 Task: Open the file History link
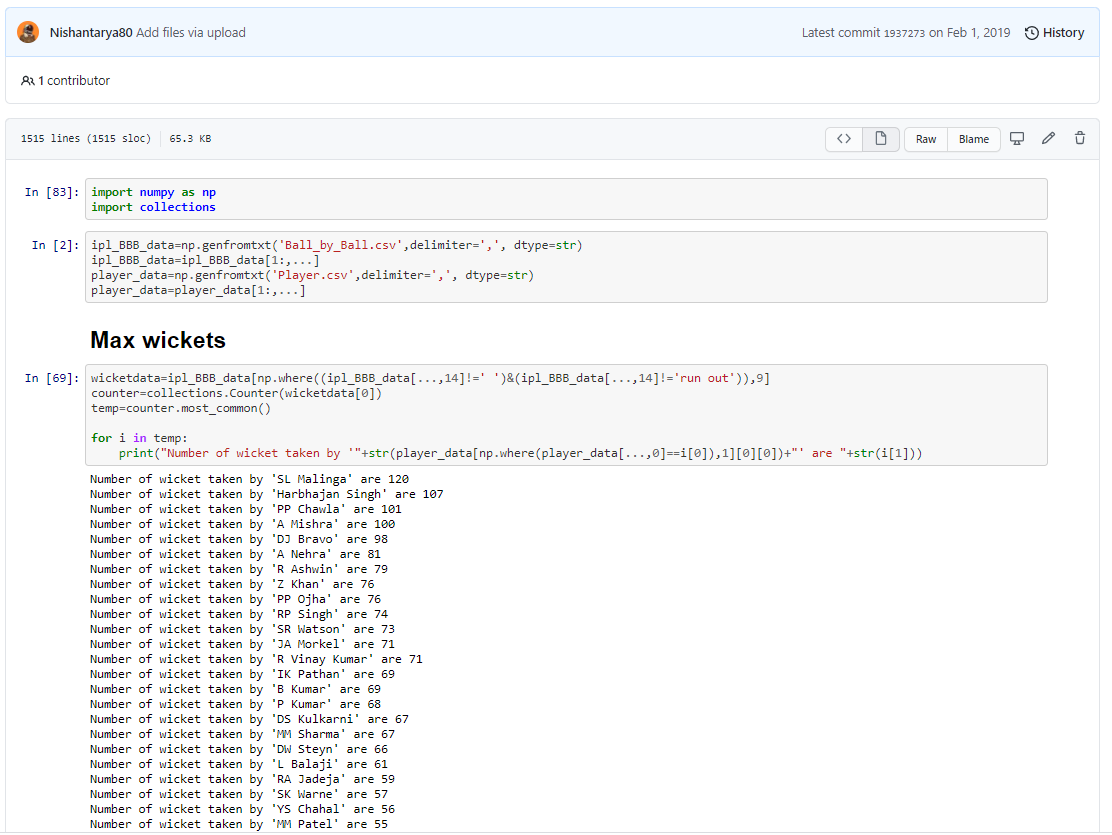pos(1055,33)
